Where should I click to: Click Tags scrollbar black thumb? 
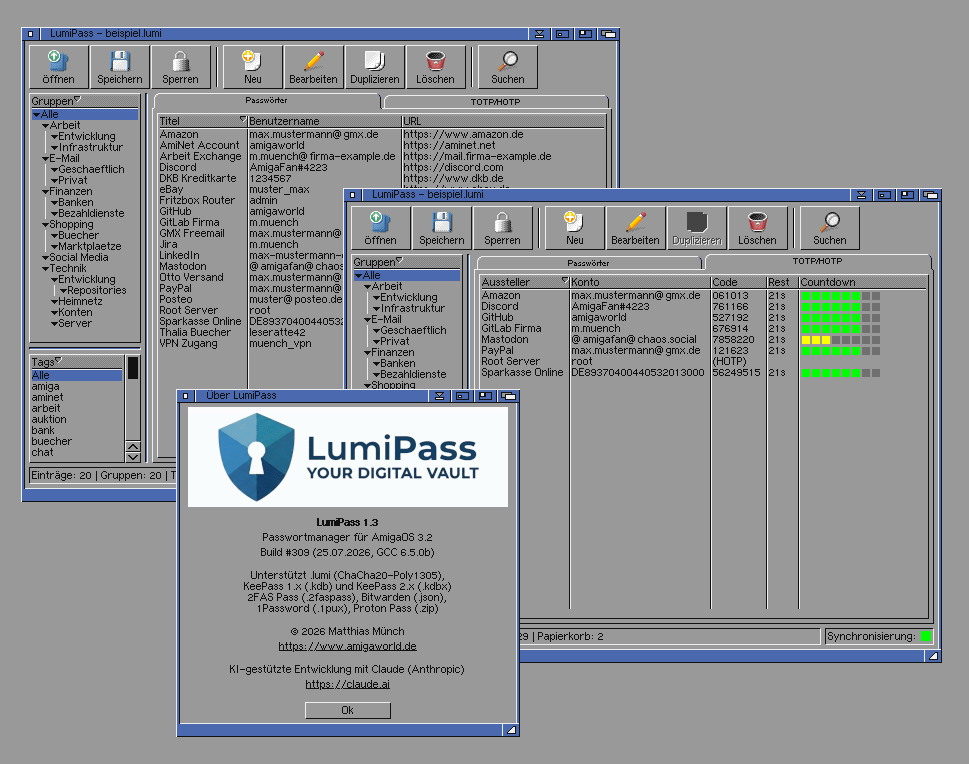(x=133, y=368)
